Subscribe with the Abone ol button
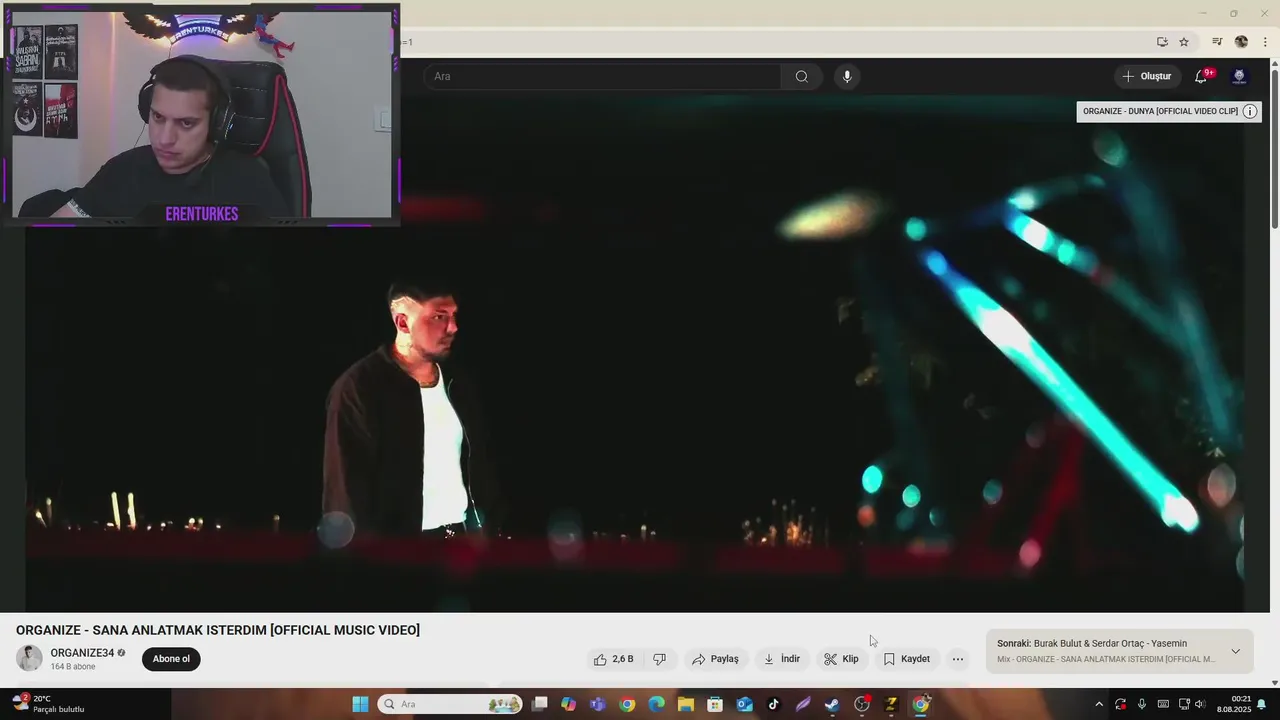 (171, 659)
